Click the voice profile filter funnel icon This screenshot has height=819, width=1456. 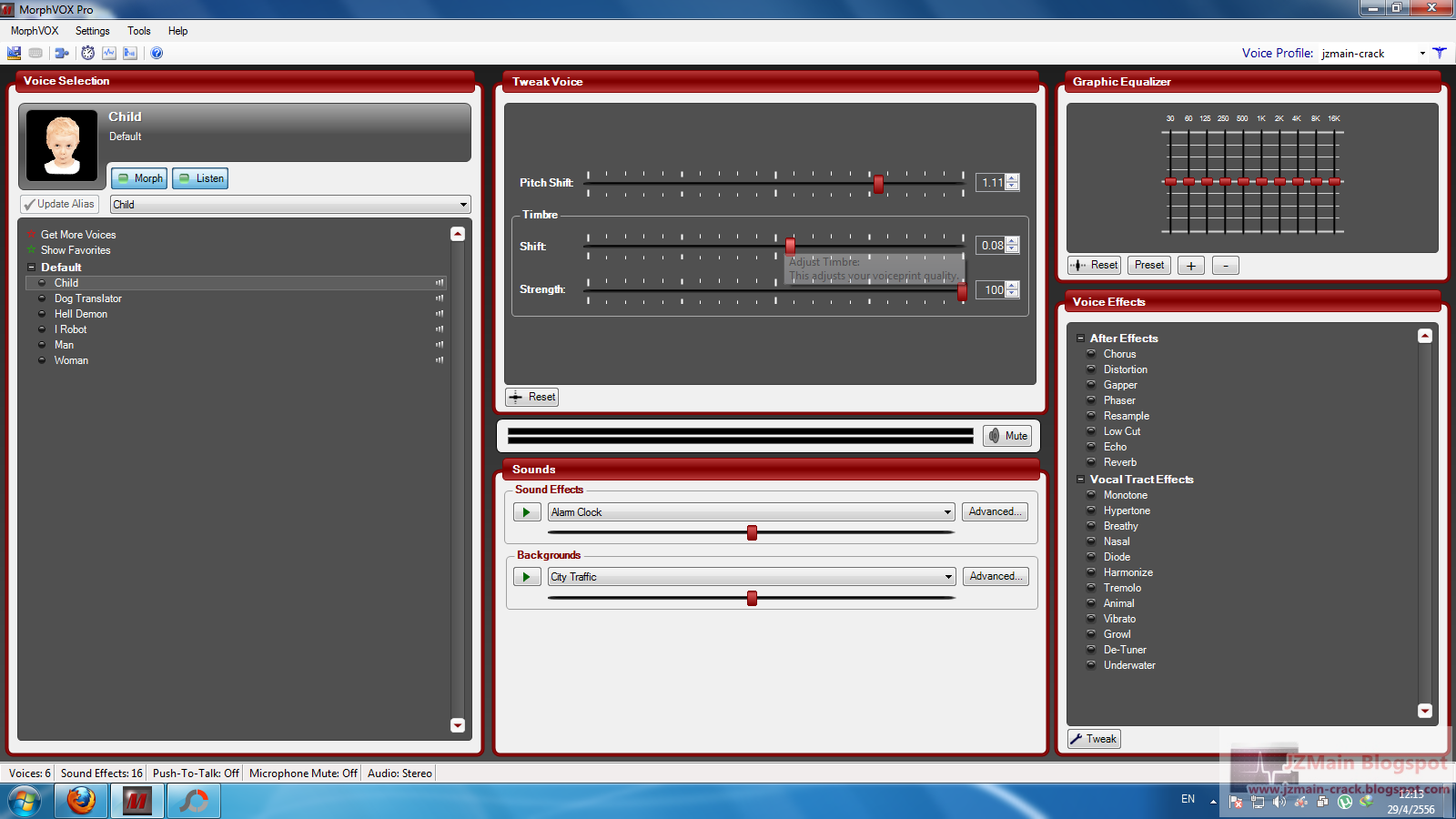1441,53
